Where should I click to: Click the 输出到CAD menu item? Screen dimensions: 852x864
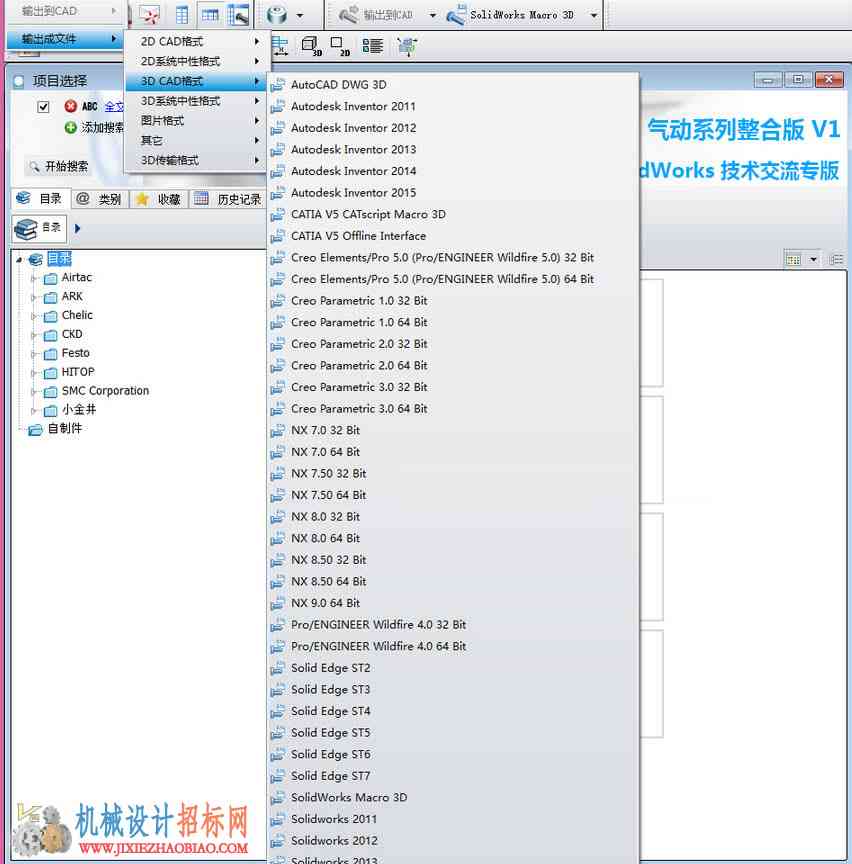tap(64, 11)
